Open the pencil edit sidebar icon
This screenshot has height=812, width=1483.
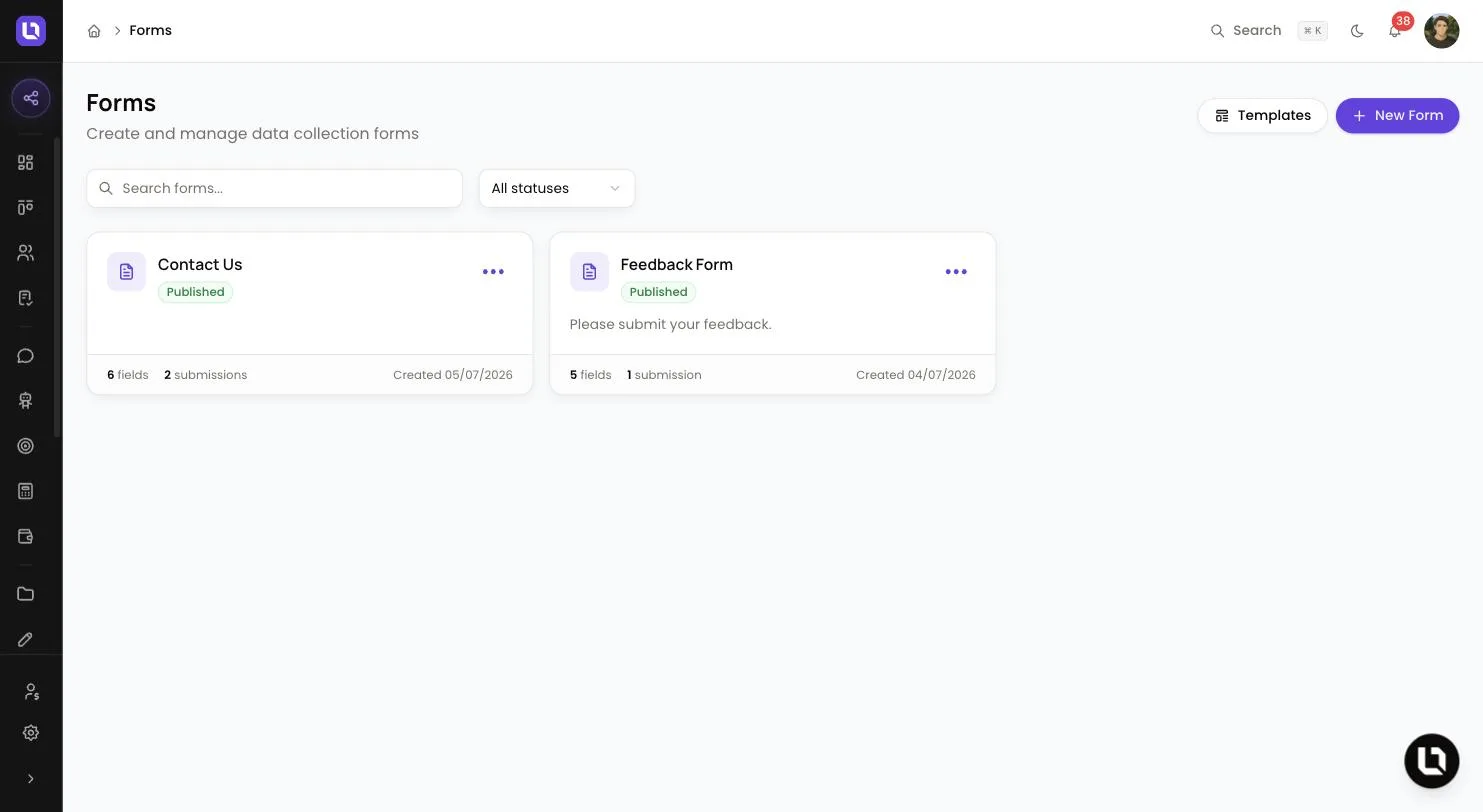tap(26, 639)
